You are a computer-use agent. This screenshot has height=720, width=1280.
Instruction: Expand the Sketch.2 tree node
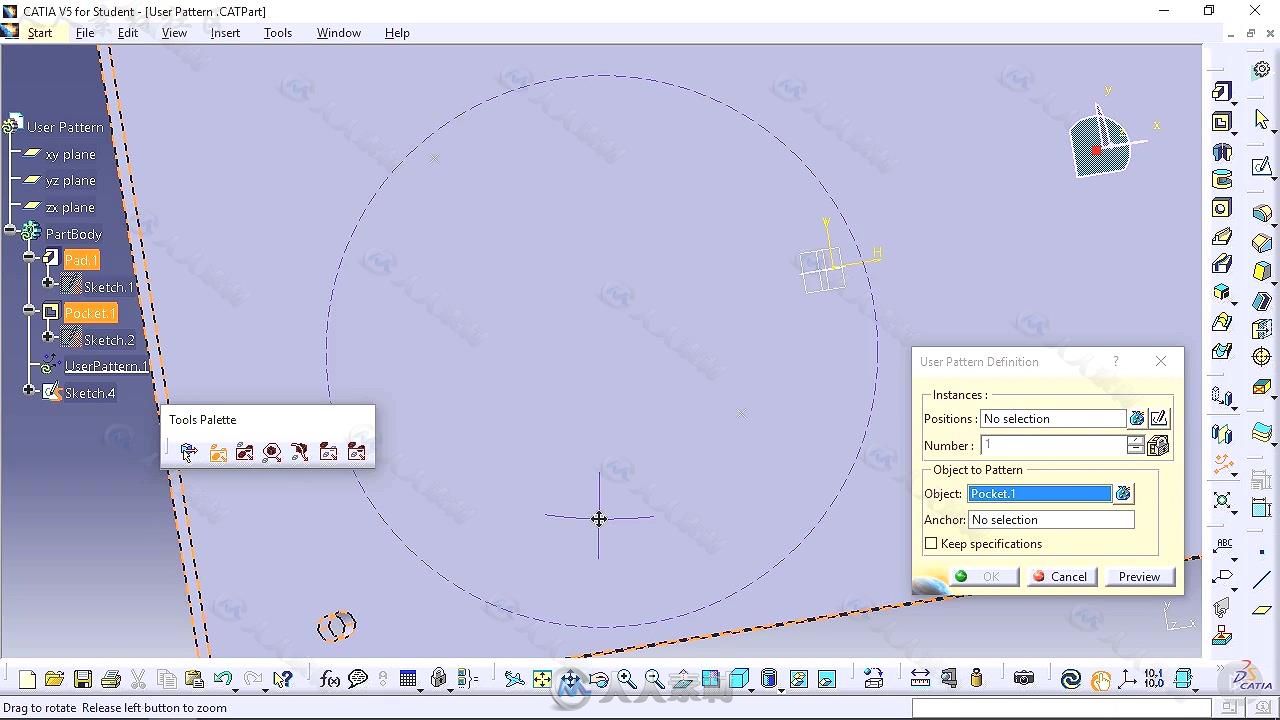point(48,336)
